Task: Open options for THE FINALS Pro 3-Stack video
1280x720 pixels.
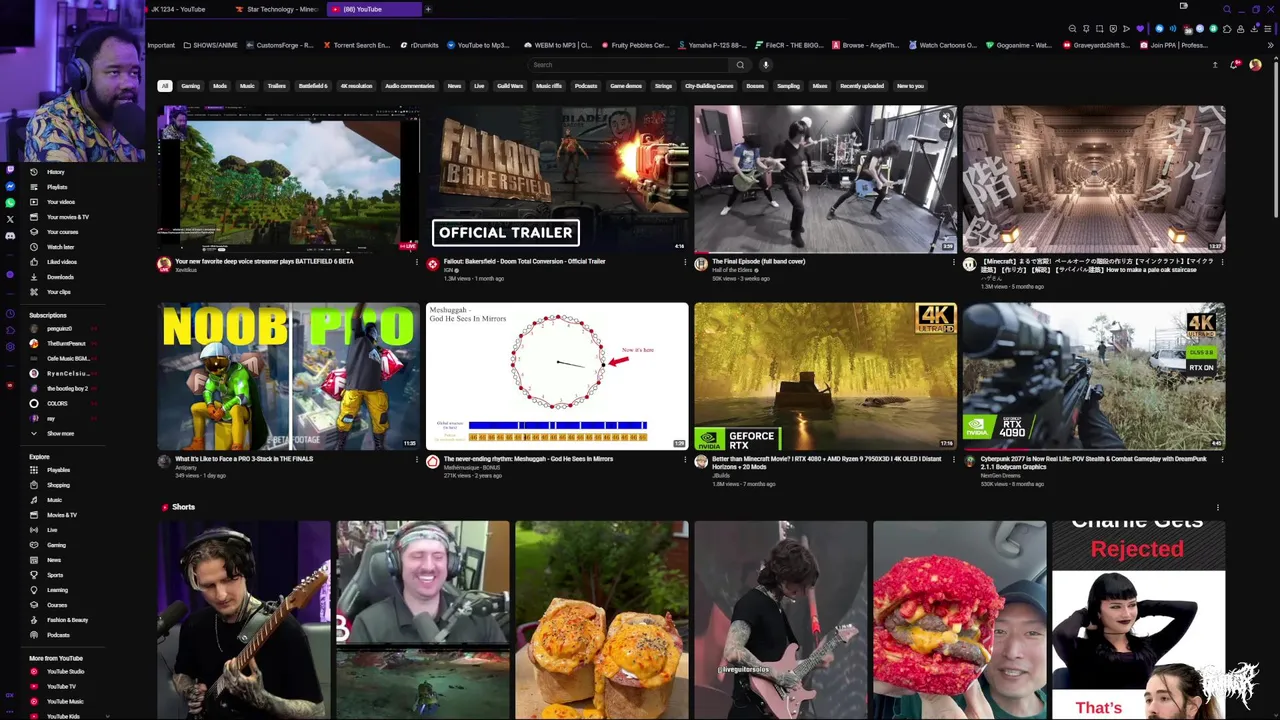Action: (417, 459)
